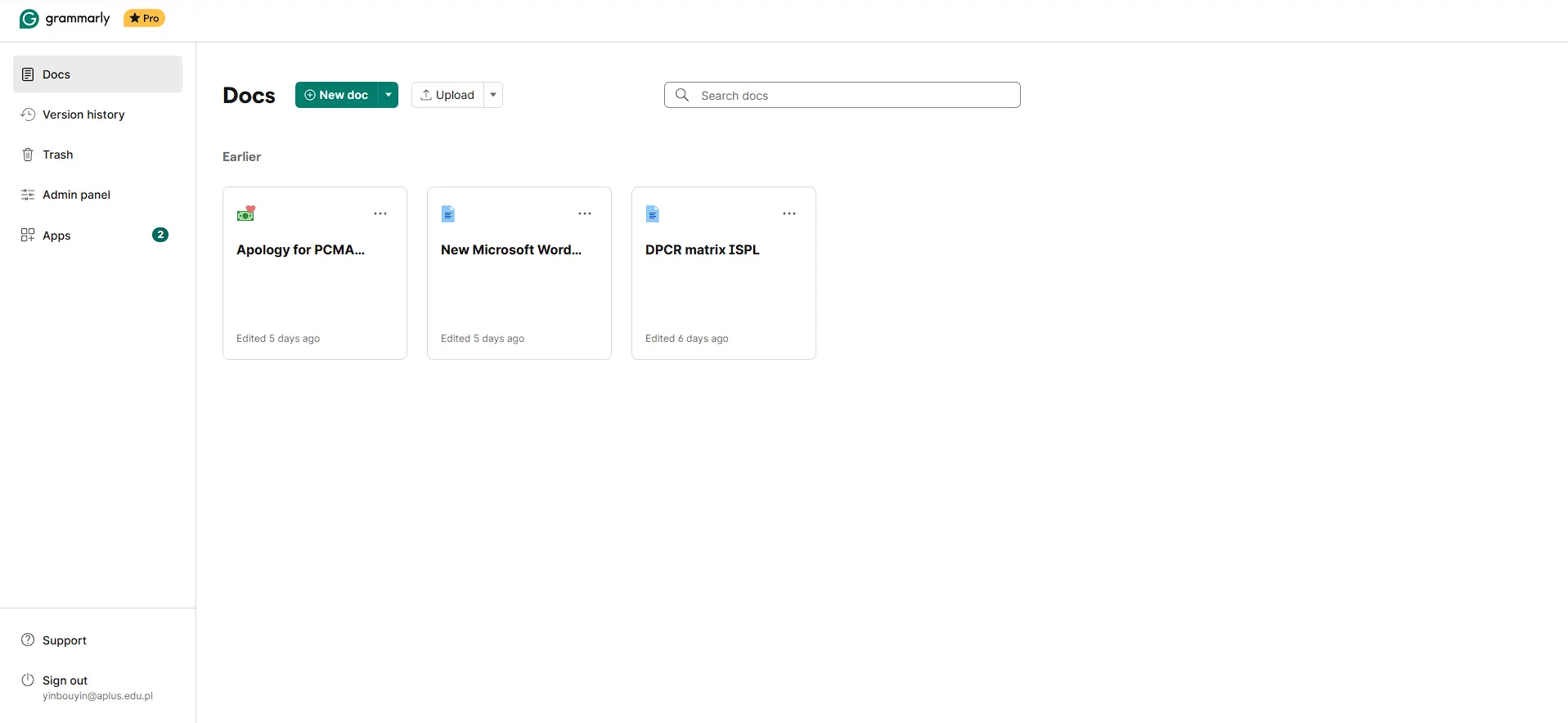Click the Docs page heading
The image size is (1568, 723).
[249, 96]
